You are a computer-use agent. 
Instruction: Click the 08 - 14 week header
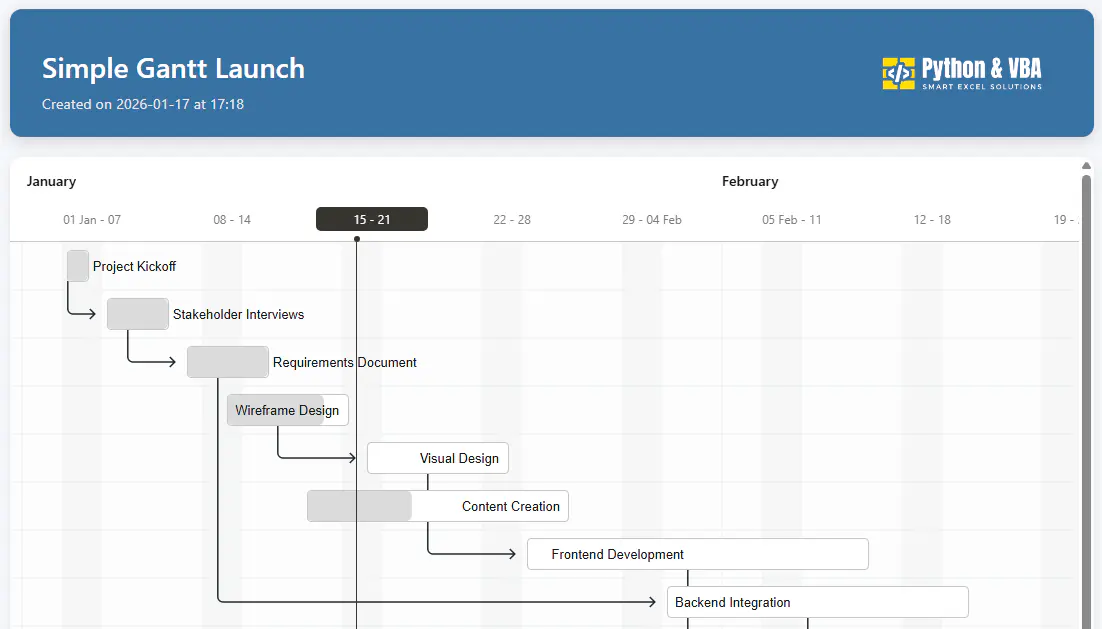click(232, 219)
